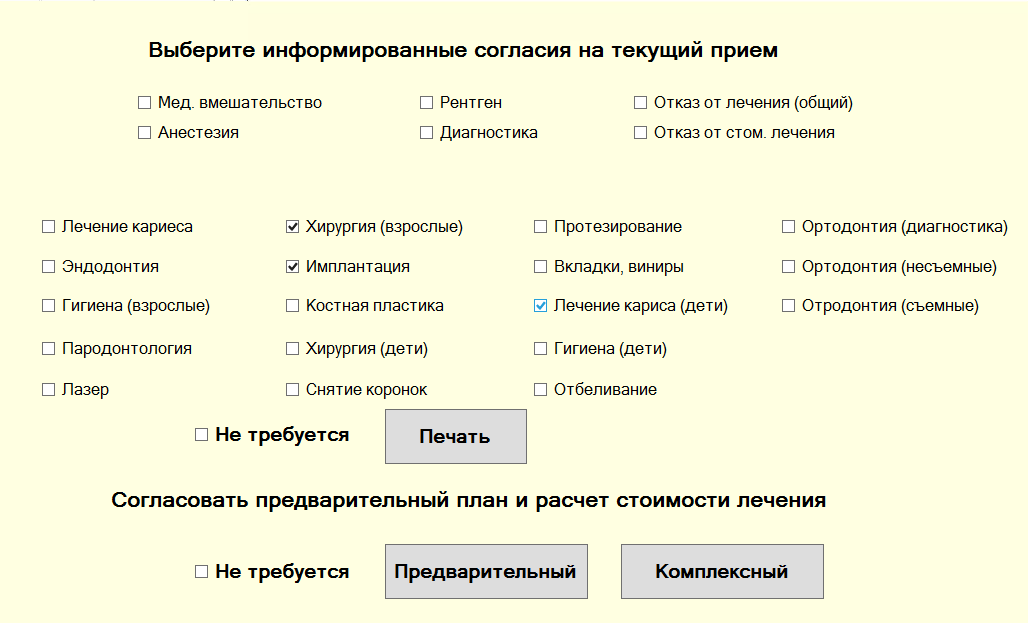The image size is (1028, 623).
Task: Tick Отказ от стом. лечения checkbox
Action: tap(640, 133)
